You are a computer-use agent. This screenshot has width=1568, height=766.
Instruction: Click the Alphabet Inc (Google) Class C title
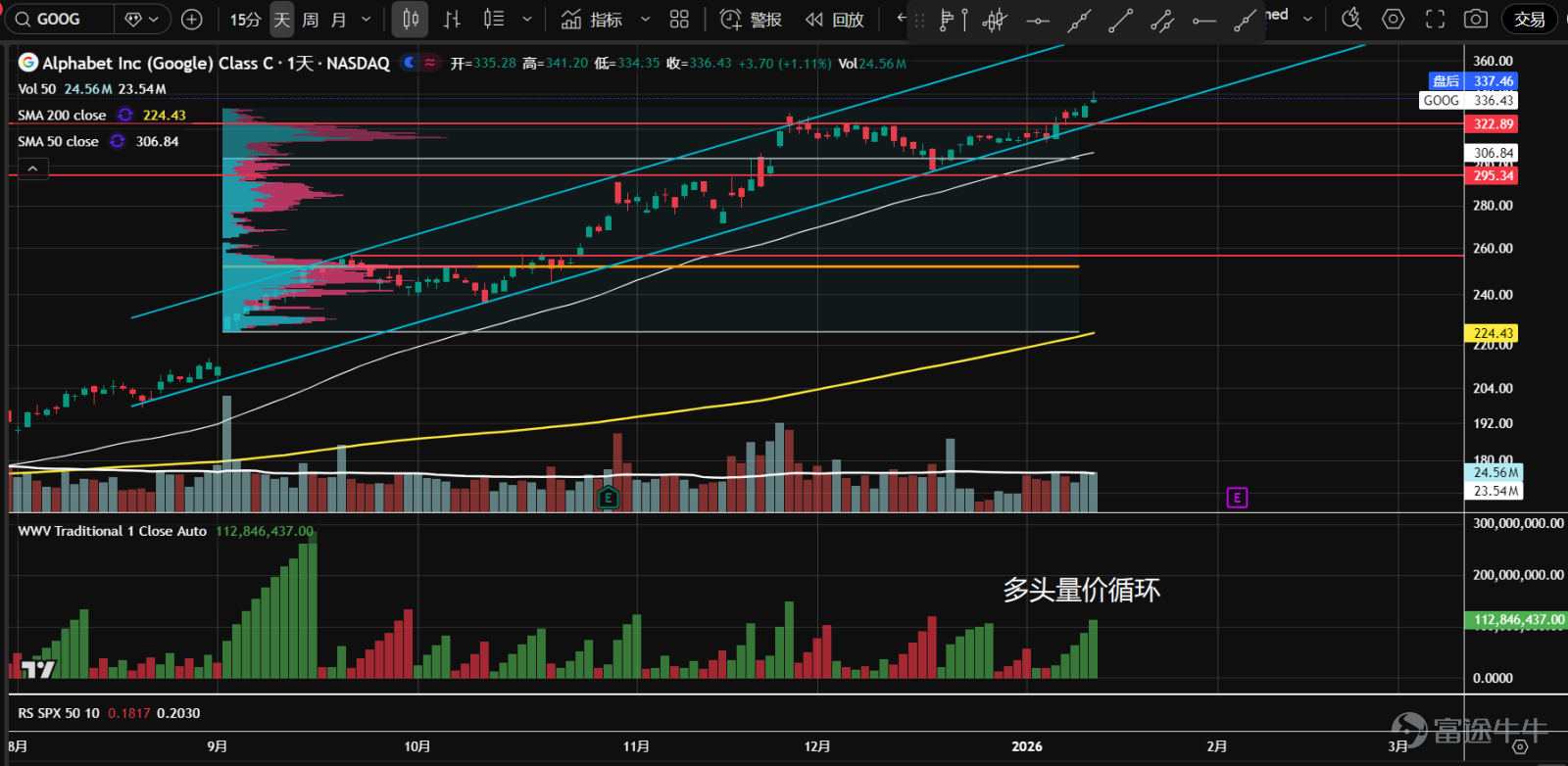(159, 63)
